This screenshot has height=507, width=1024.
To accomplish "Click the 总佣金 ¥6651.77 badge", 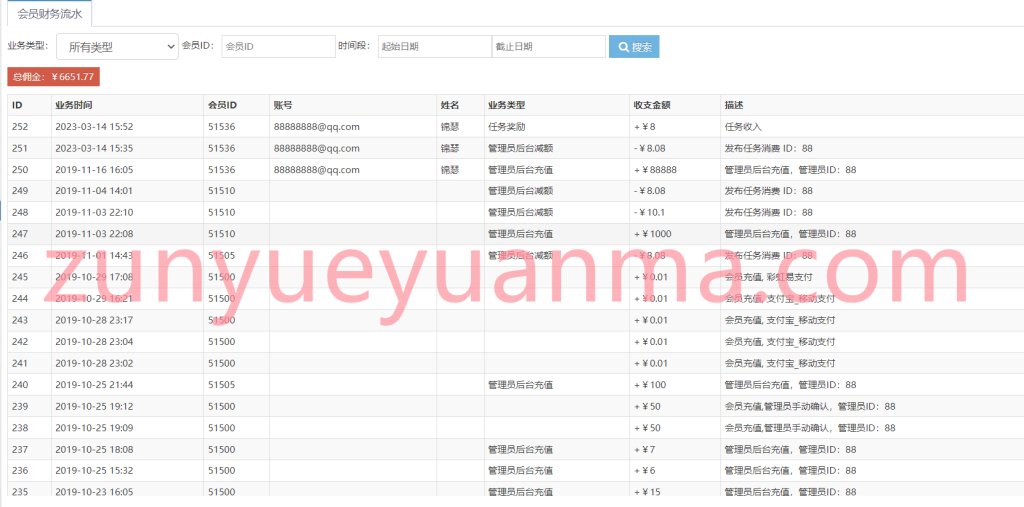I will pos(54,76).
